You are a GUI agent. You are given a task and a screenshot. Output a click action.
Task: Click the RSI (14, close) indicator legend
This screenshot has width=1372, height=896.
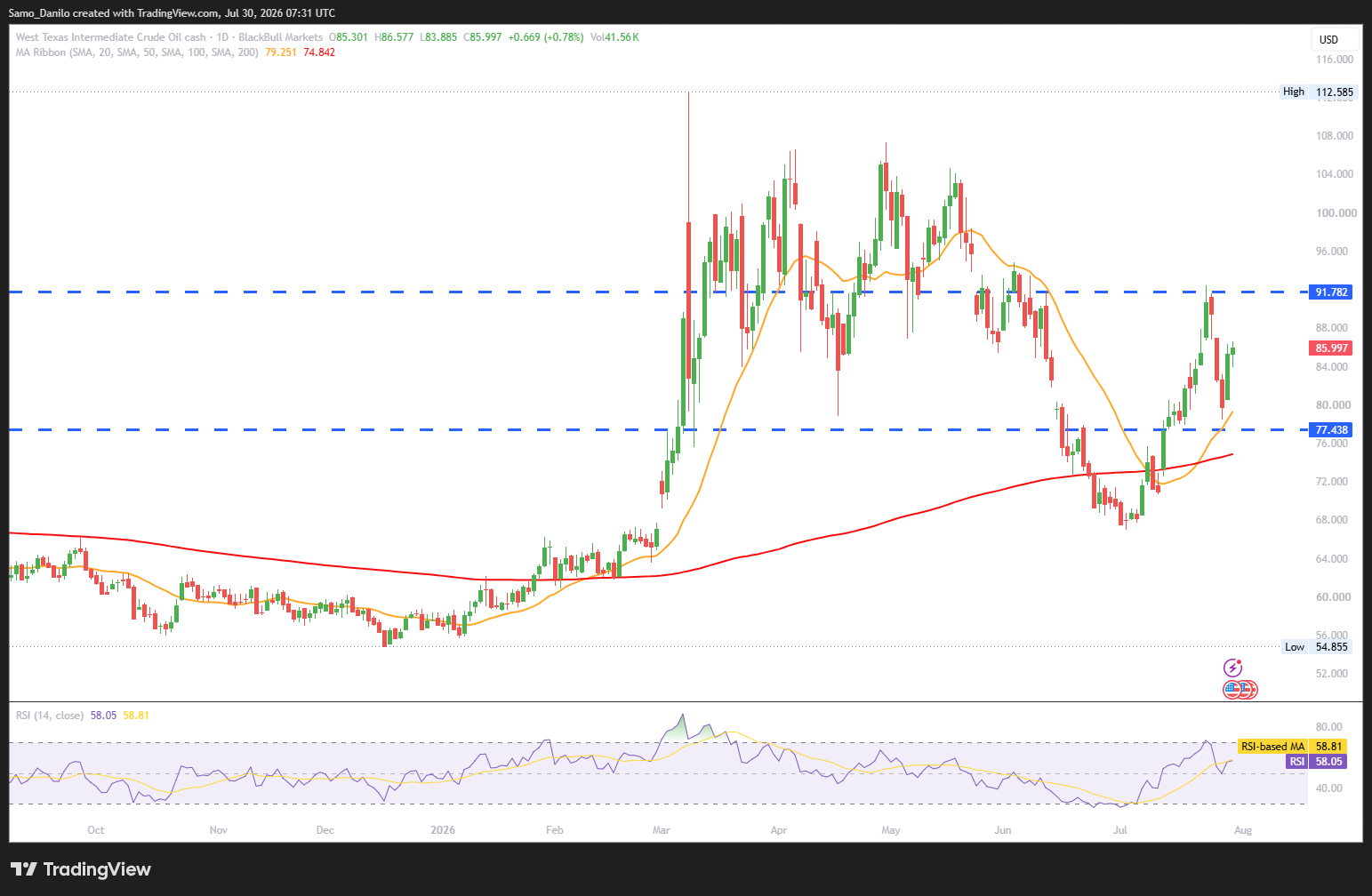[x=50, y=716]
